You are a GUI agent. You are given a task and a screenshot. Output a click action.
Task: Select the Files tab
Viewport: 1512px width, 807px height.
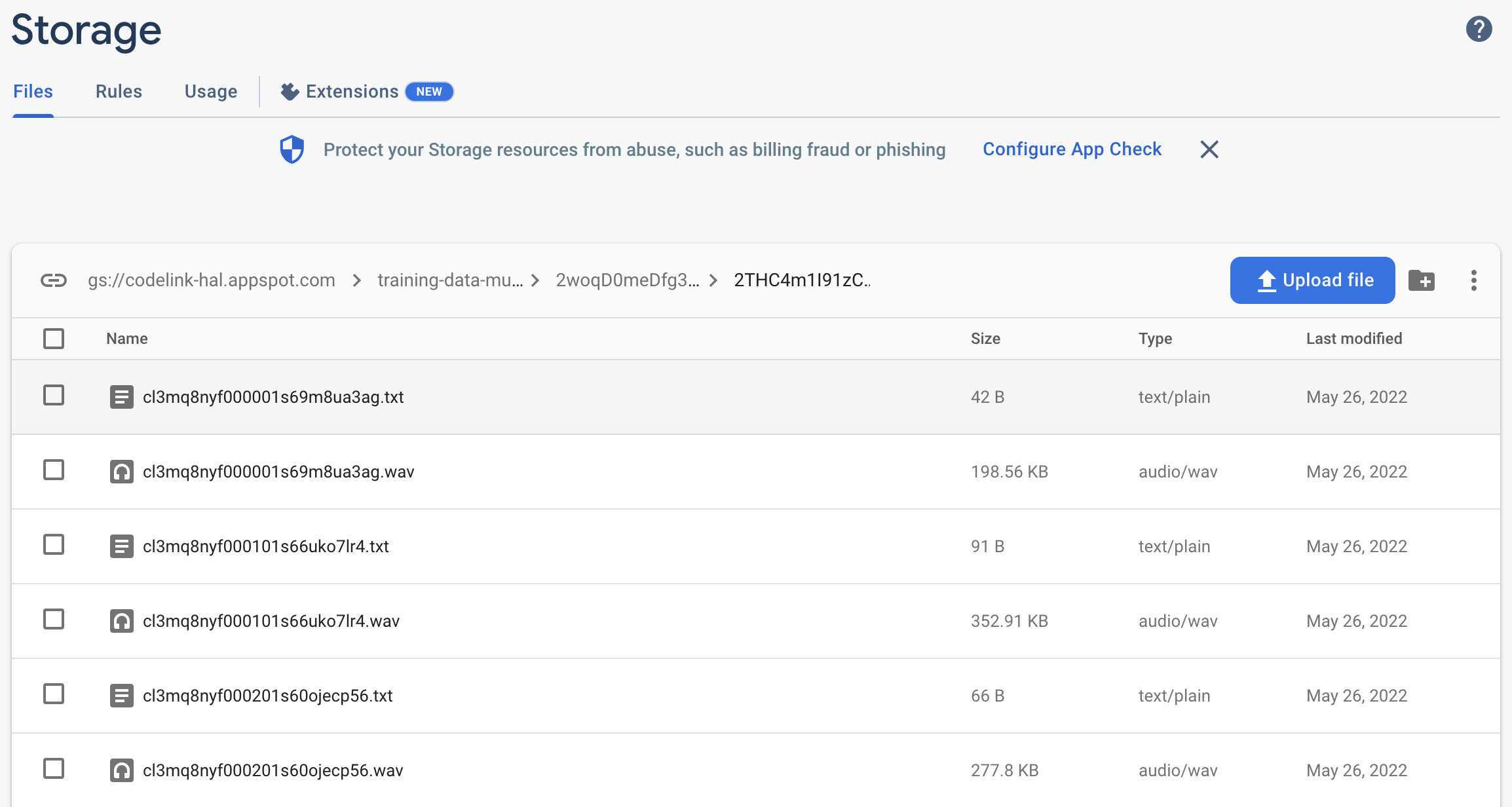pyautogui.click(x=33, y=91)
